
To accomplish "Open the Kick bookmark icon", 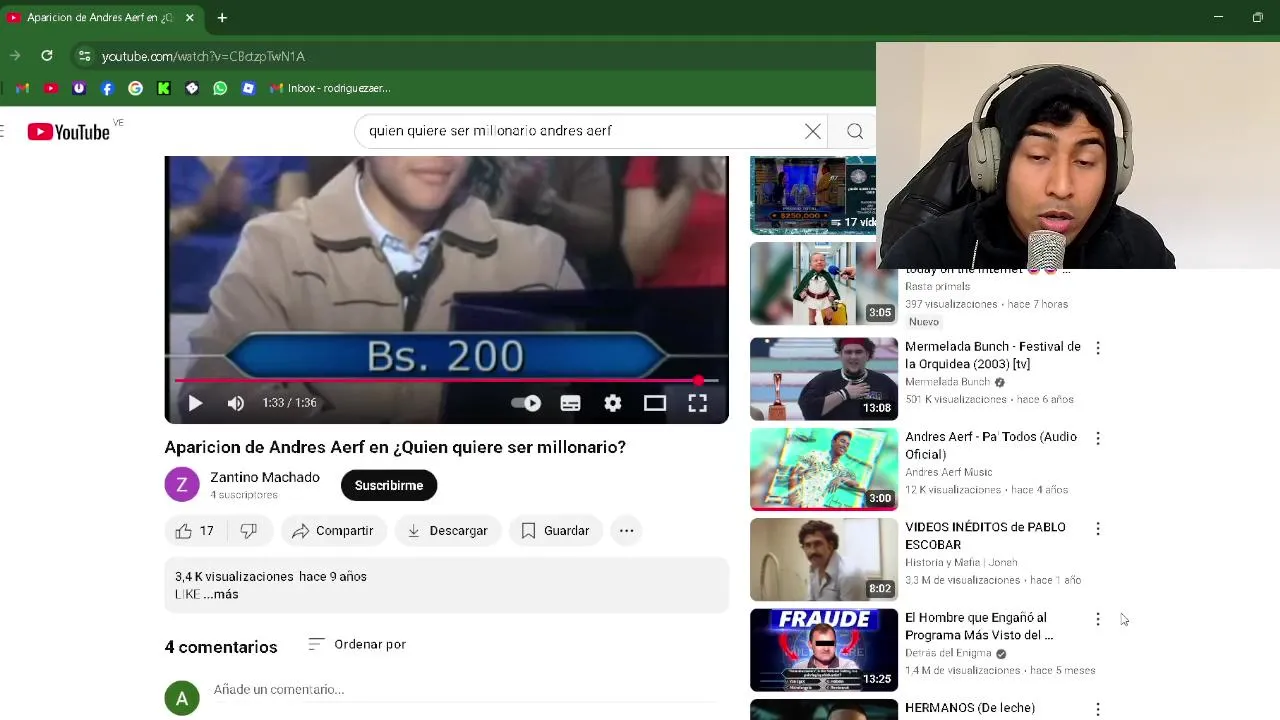I will (164, 88).
